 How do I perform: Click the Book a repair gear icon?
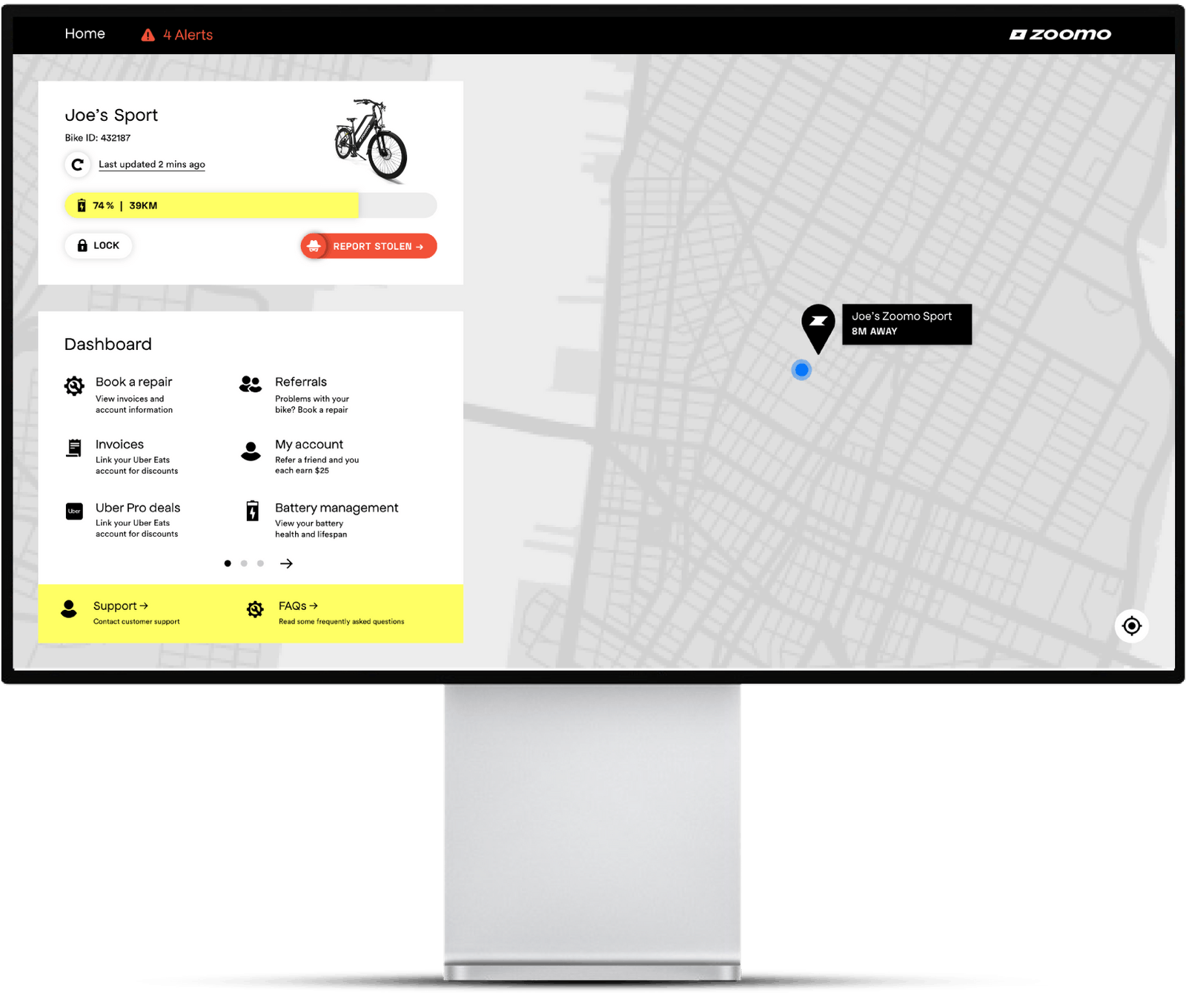[74, 386]
